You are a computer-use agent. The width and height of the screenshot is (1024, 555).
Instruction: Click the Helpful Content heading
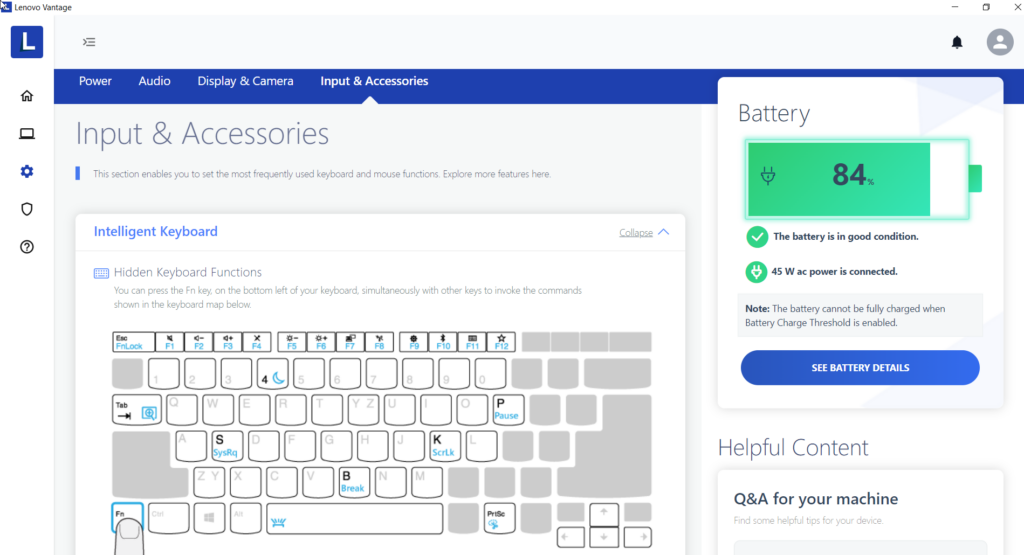793,447
